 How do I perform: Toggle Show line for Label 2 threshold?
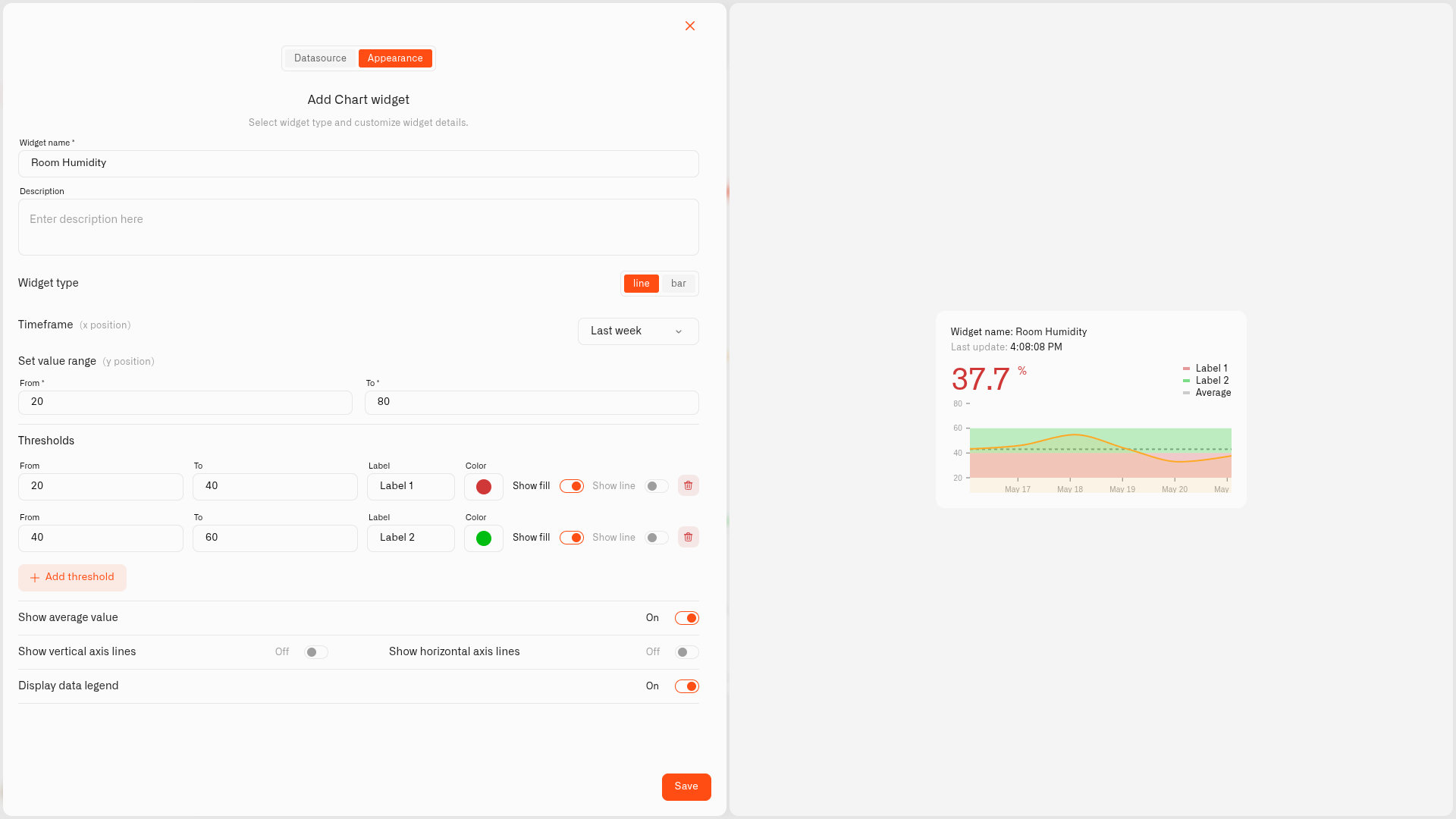tap(657, 538)
